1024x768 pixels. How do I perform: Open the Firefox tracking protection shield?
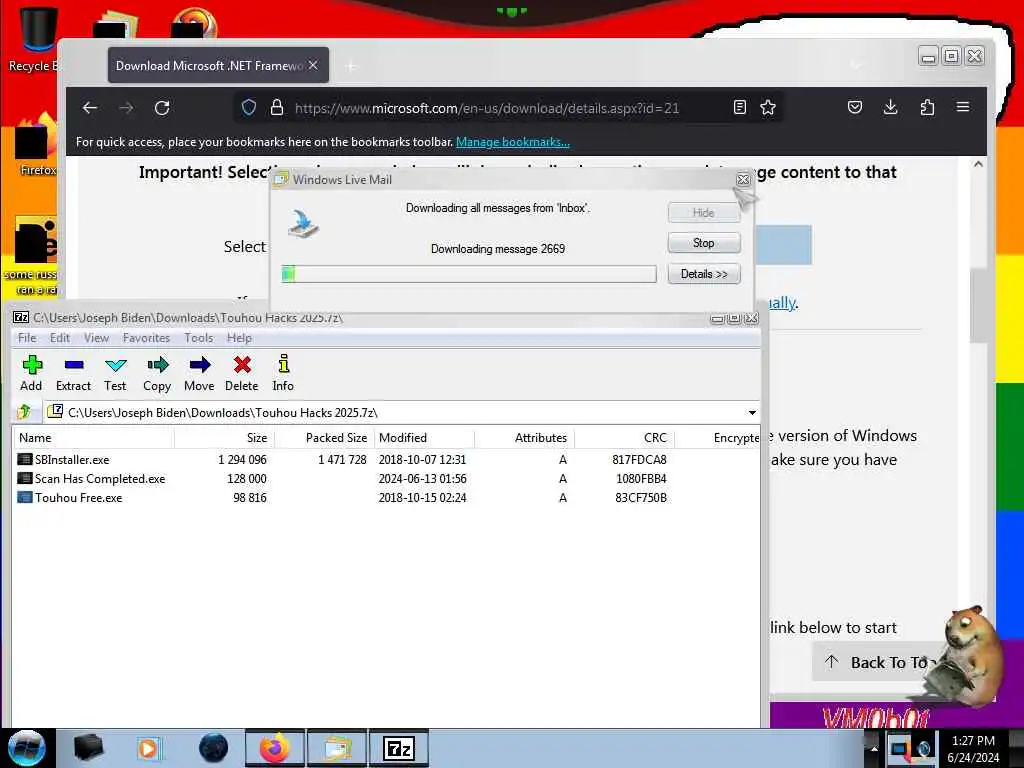(x=249, y=108)
